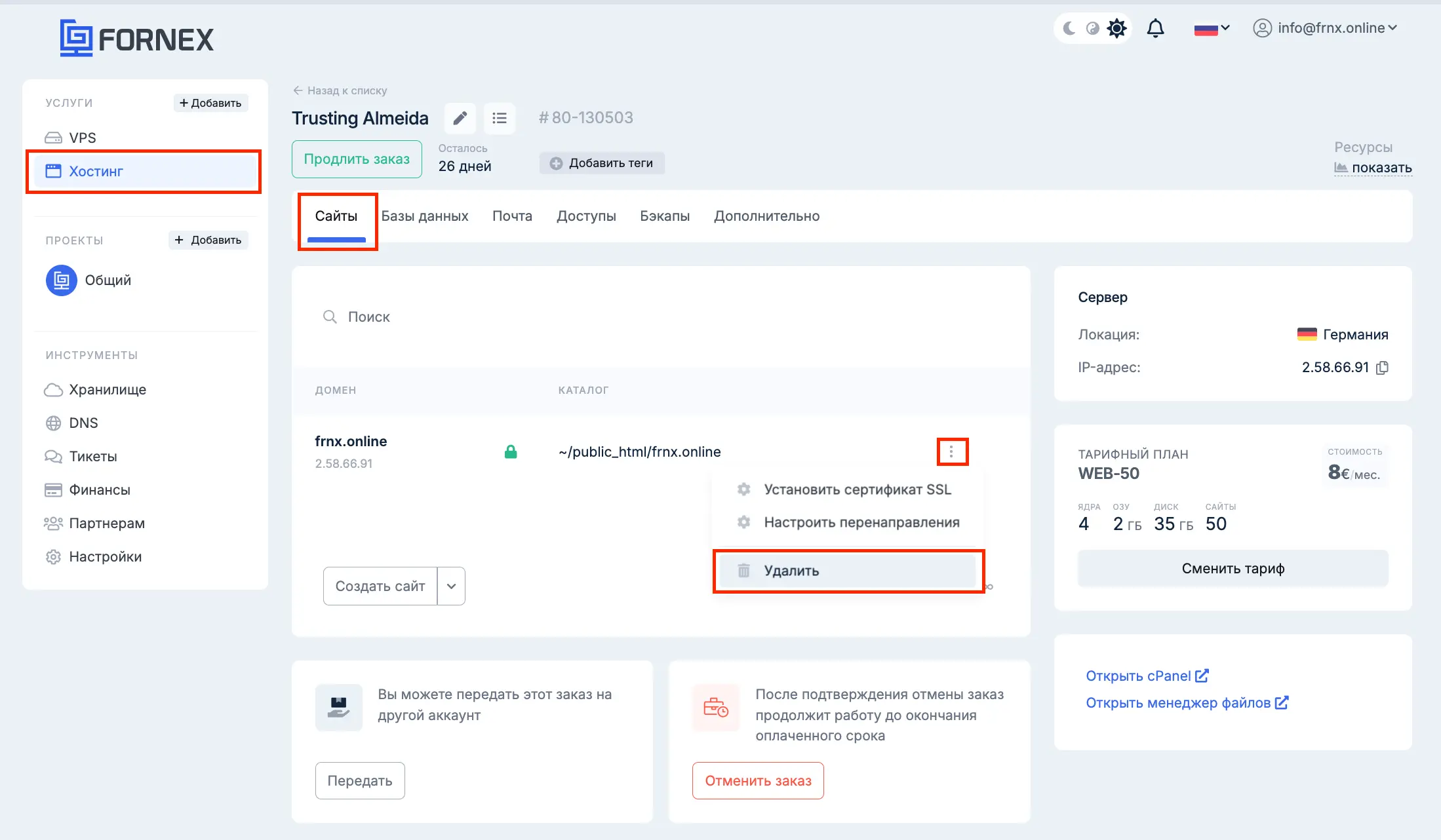Click the cancel order briefcase icon
This screenshot has height=840, width=1441.
tap(716, 708)
